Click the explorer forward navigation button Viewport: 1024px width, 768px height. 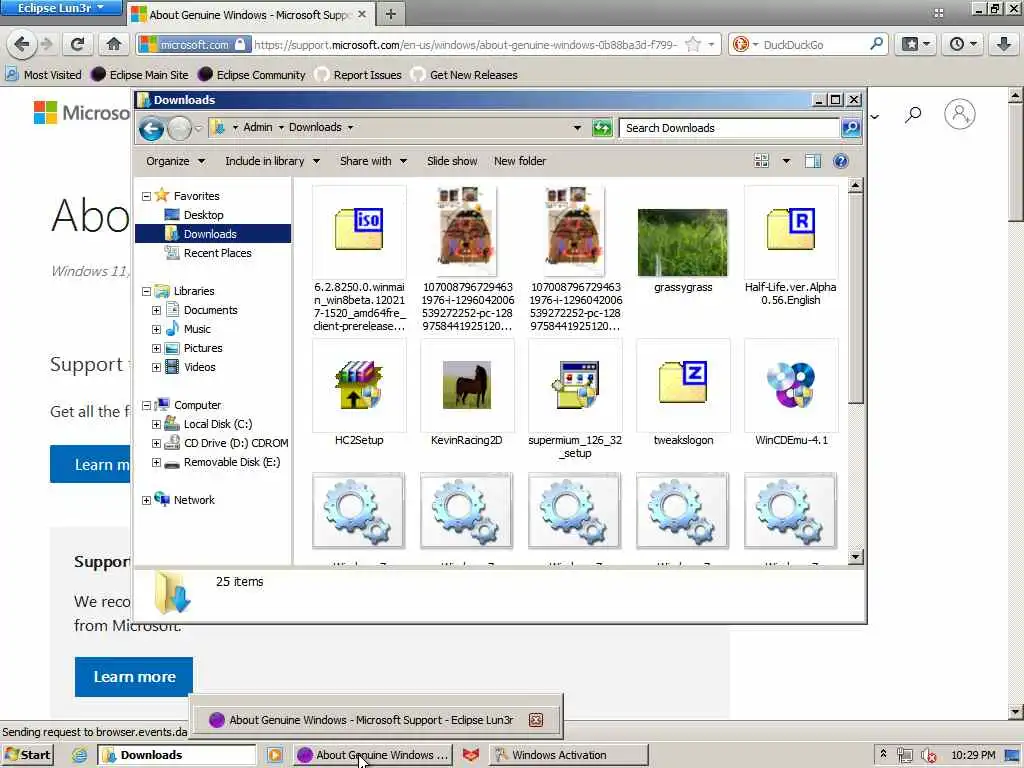(180, 128)
